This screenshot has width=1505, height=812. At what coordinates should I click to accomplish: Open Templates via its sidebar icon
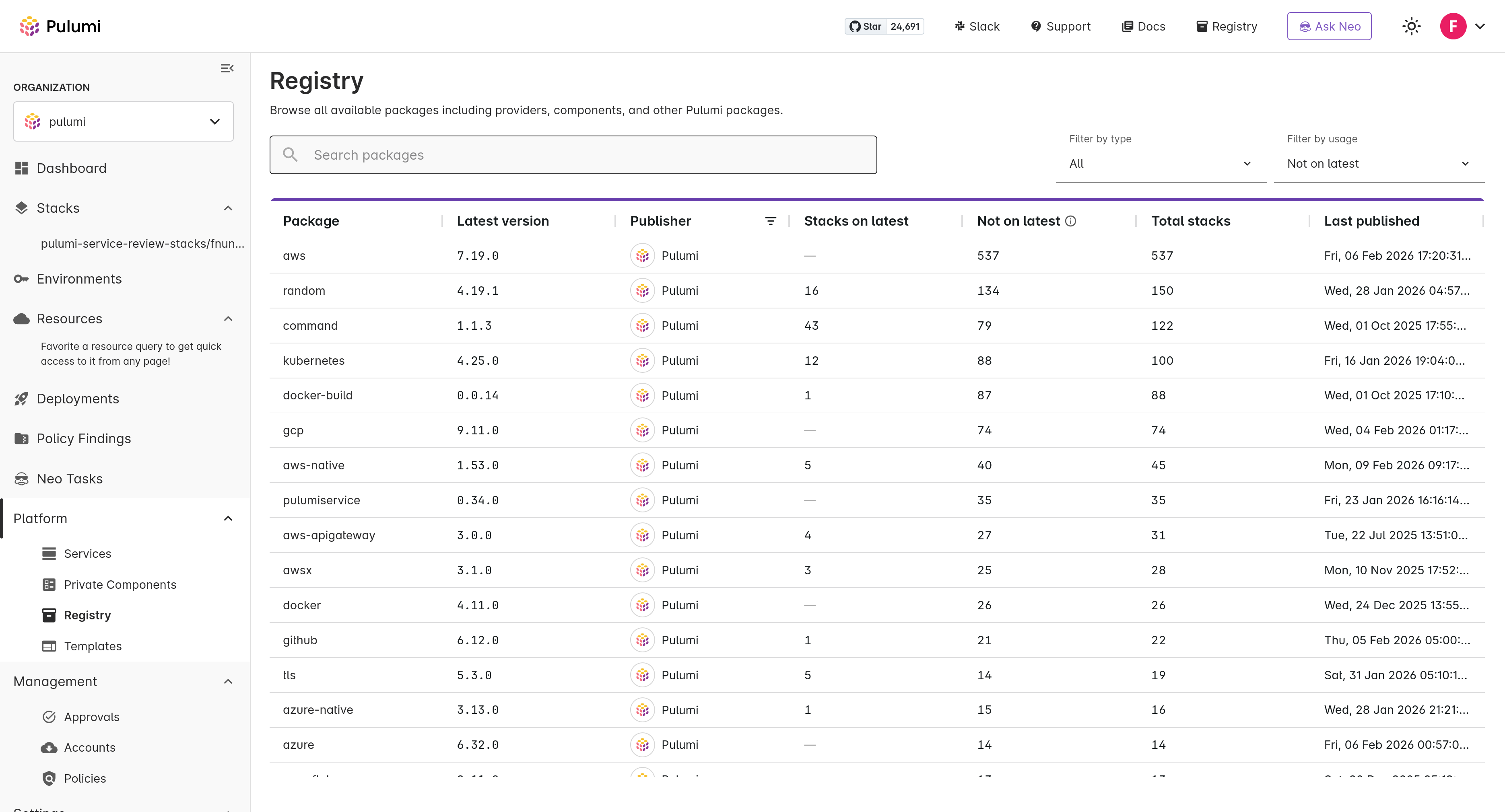(49, 646)
